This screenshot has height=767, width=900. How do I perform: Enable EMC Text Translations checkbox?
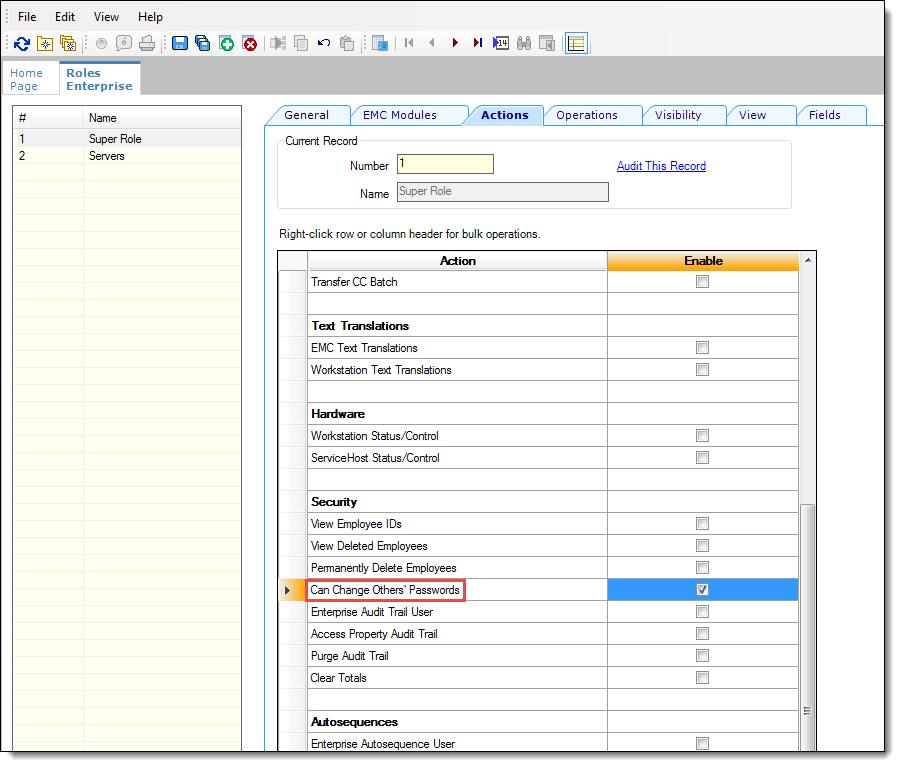coord(702,347)
